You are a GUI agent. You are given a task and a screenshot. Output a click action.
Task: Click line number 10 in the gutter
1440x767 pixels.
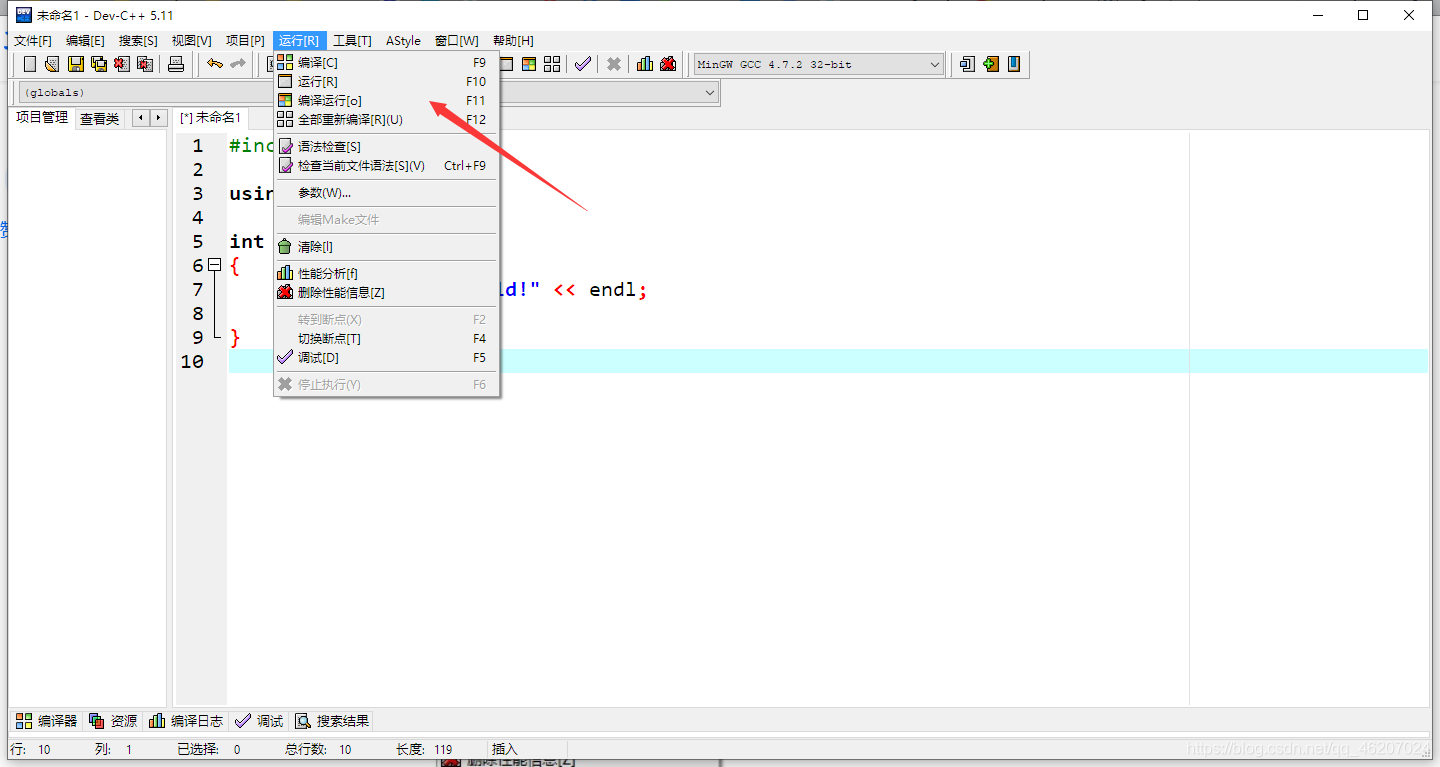[192, 361]
